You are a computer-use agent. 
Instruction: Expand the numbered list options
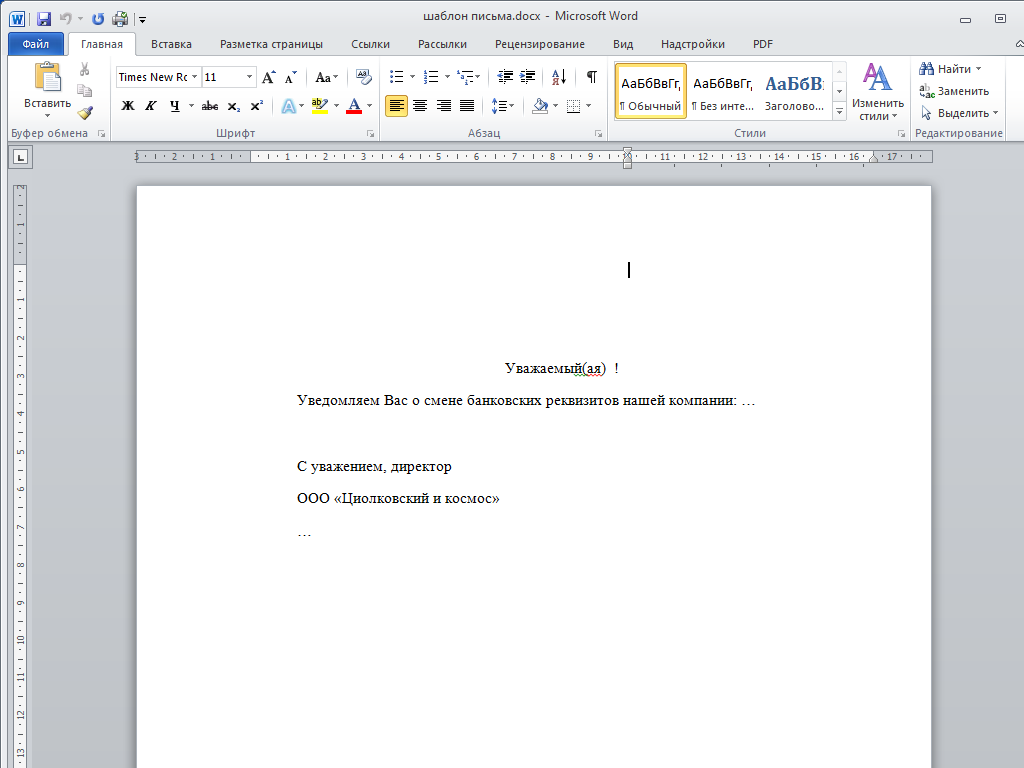pos(447,77)
